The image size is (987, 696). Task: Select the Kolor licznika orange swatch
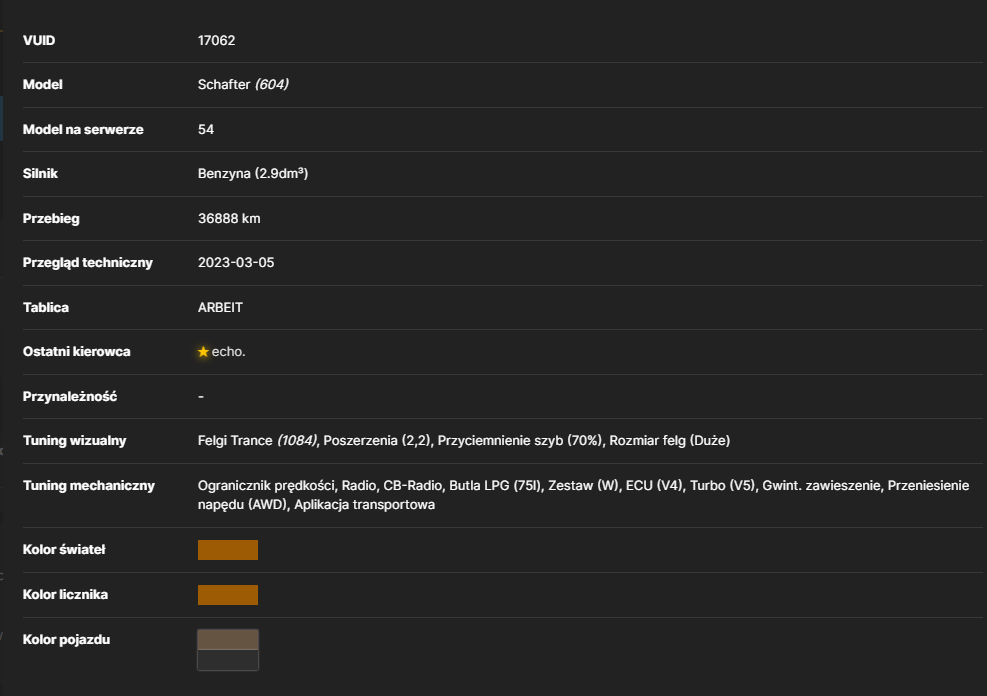[228, 595]
